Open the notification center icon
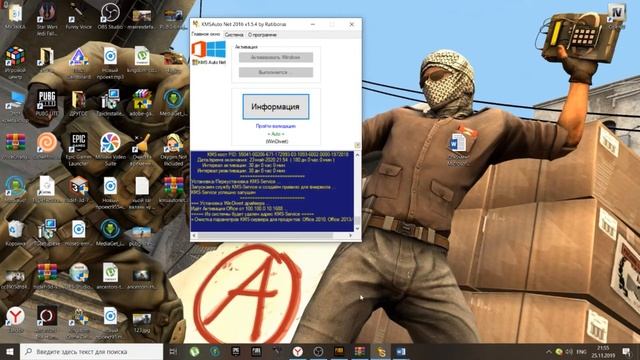 coord(626,351)
